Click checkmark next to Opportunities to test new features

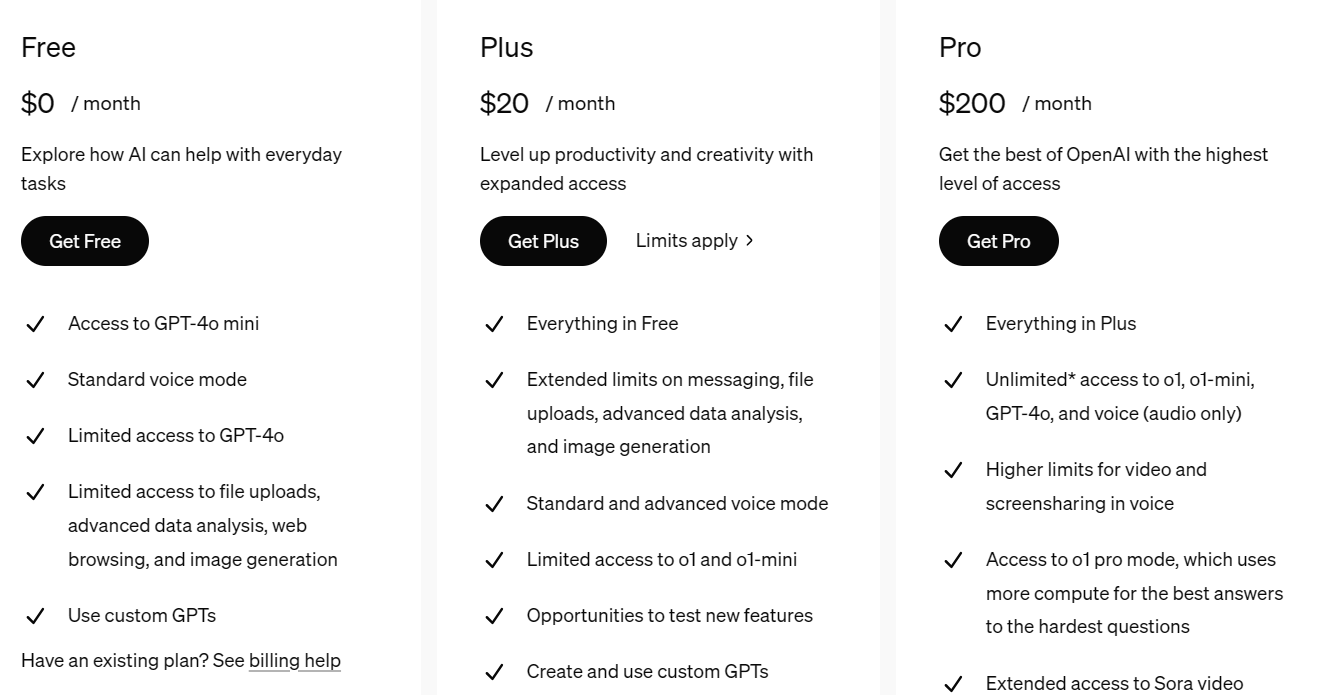(x=494, y=616)
